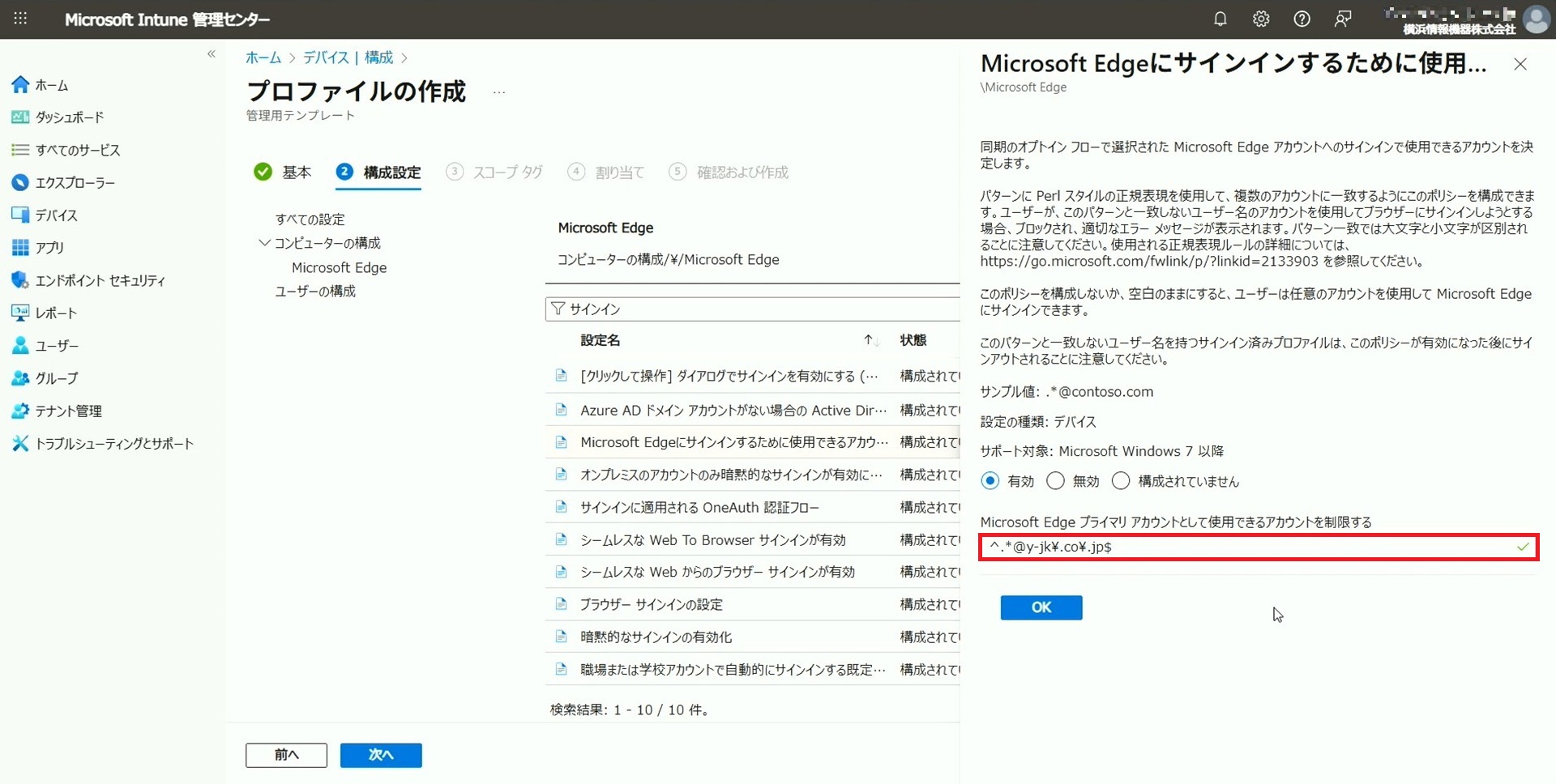Select the 構成されていません radio button
Image resolution: width=1556 pixels, height=784 pixels.
click(x=1121, y=481)
